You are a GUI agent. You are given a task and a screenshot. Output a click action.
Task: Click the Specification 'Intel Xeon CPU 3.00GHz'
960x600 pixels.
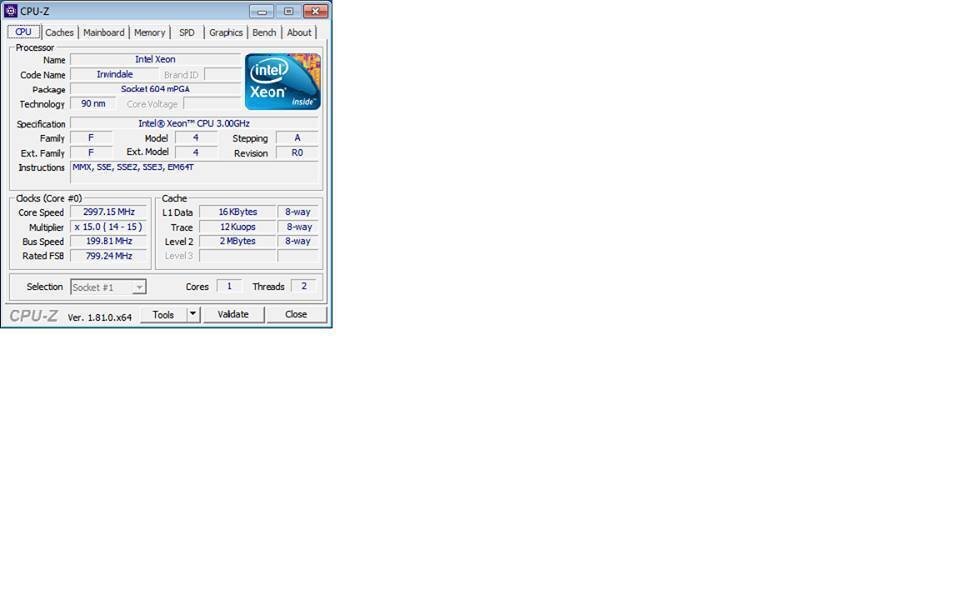click(x=194, y=123)
